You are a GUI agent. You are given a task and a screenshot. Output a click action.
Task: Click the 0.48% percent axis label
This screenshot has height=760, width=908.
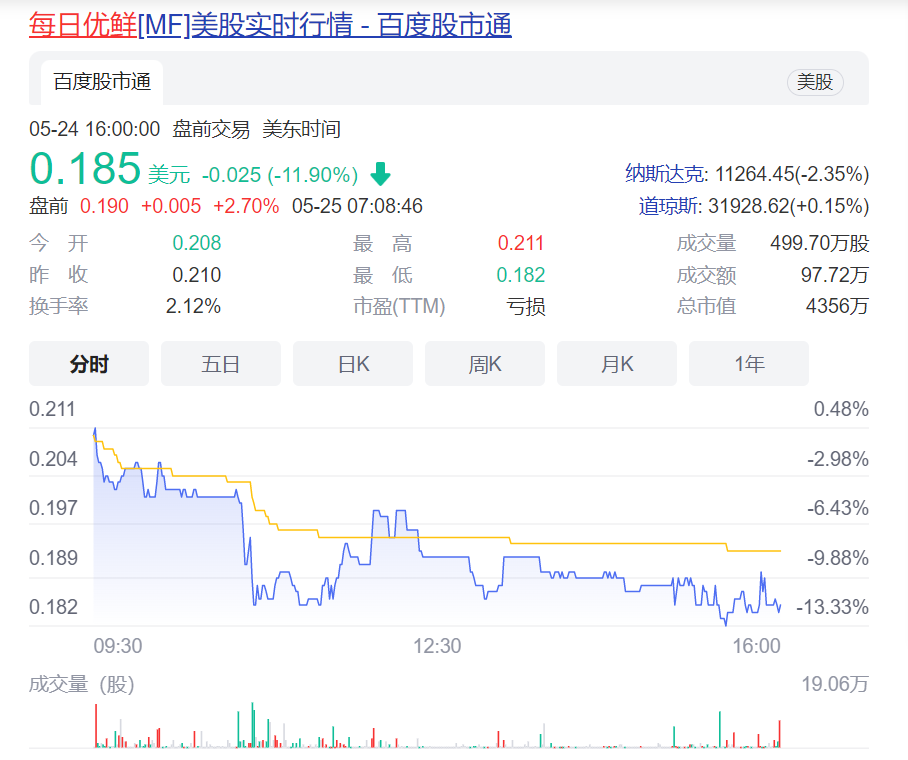point(841,409)
